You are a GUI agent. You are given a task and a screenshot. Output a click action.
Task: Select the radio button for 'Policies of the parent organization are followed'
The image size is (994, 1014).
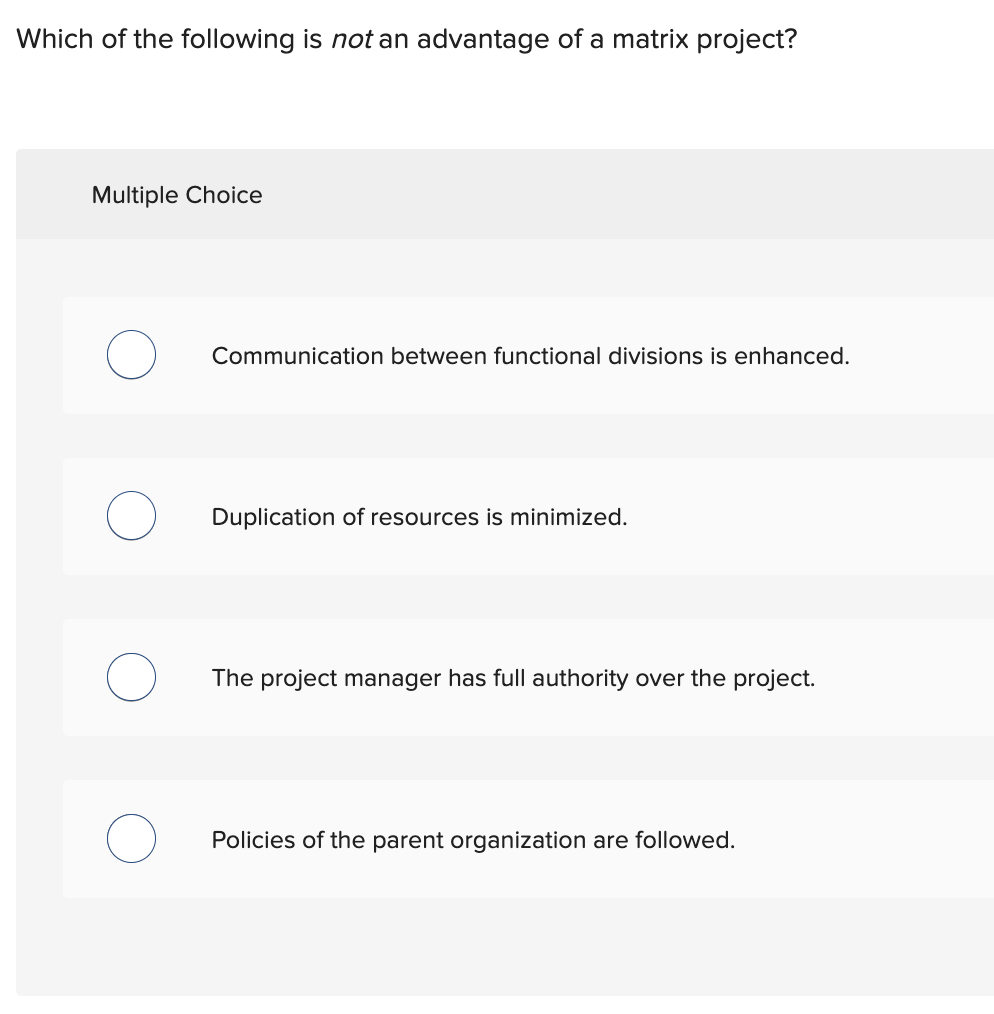[x=131, y=839]
